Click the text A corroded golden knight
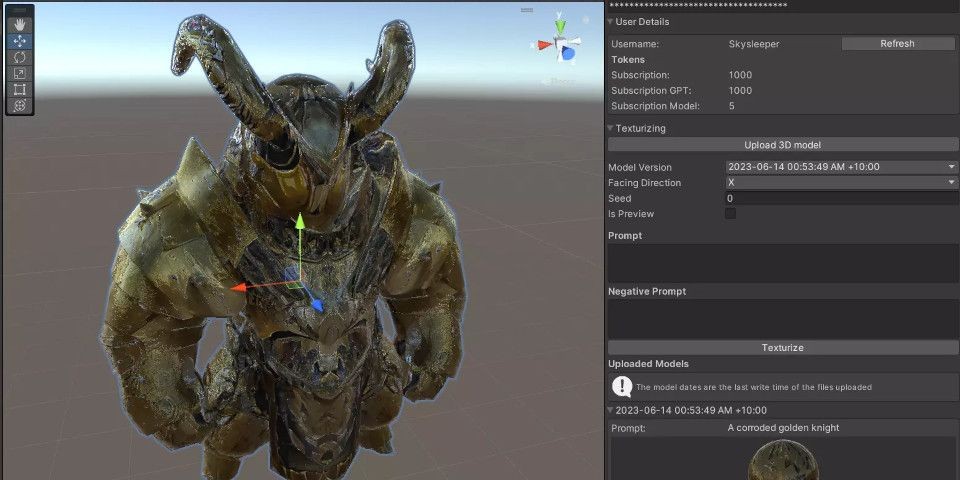 (783, 428)
